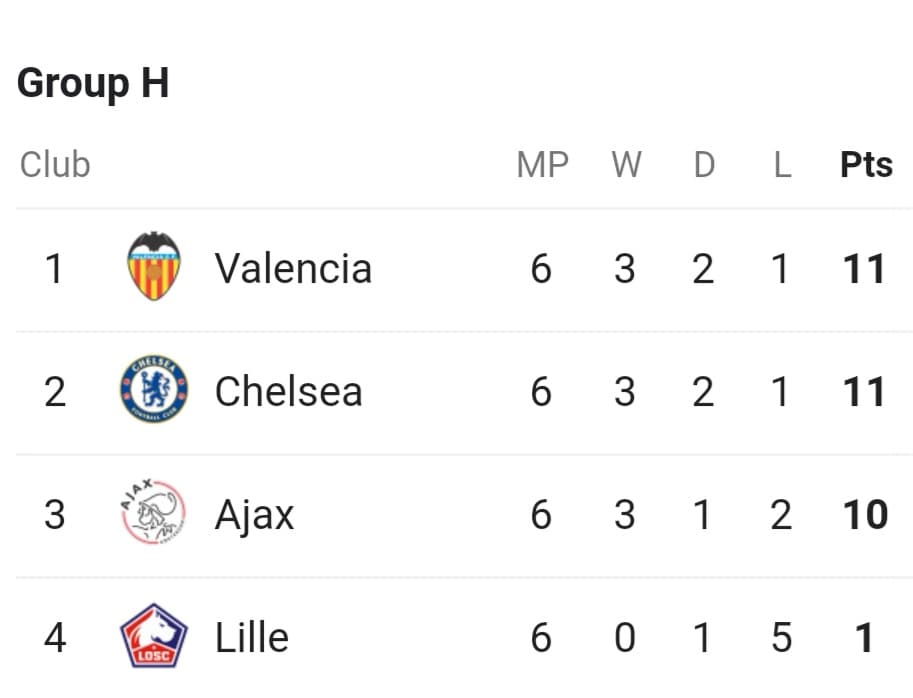Select the Lille team name
Image resolution: width=913 pixels, height=698 pixels.
point(252,637)
